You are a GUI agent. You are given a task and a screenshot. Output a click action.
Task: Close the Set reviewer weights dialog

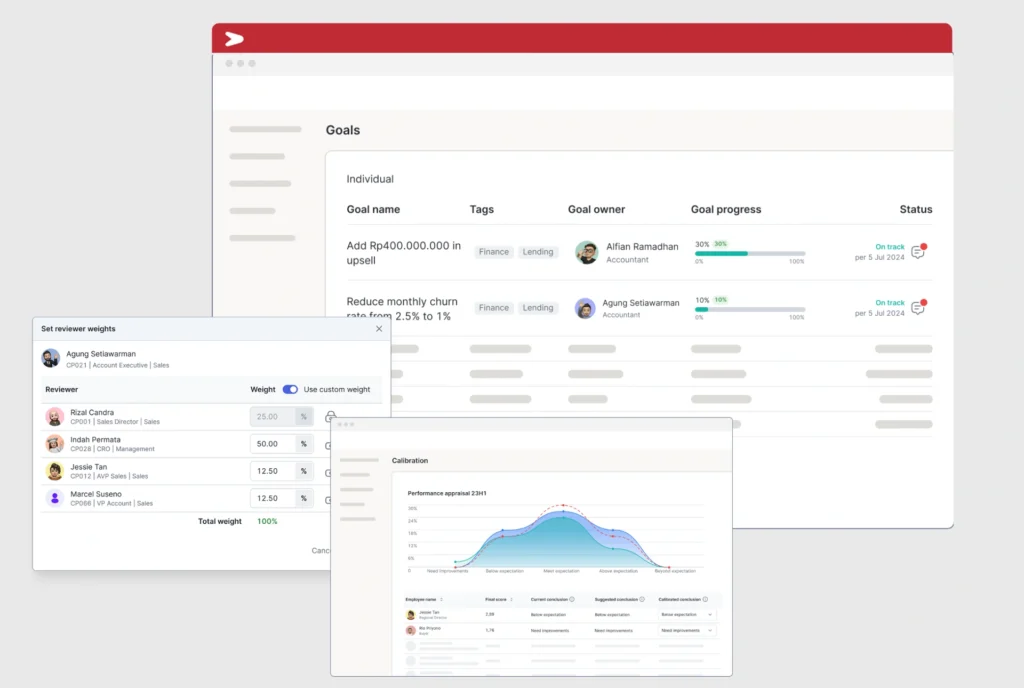379,328
